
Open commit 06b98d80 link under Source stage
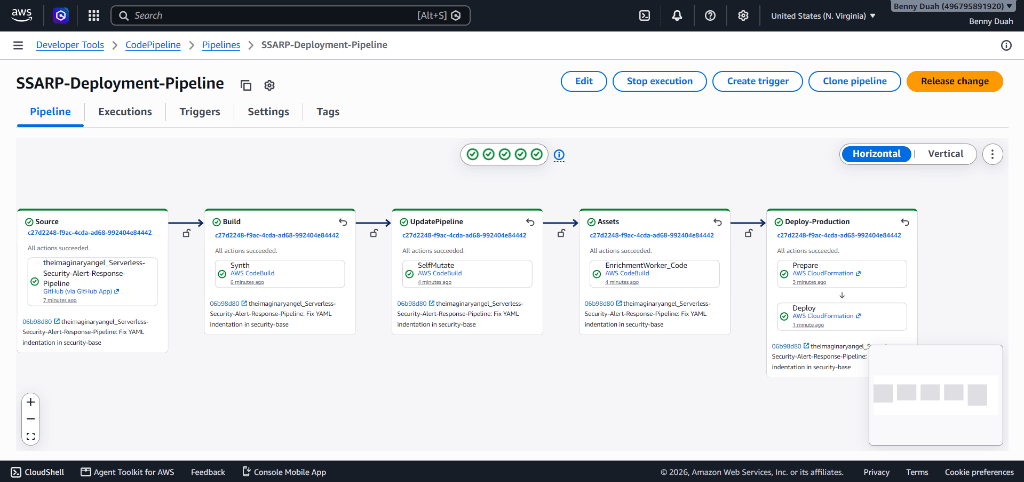pos(41,322)
